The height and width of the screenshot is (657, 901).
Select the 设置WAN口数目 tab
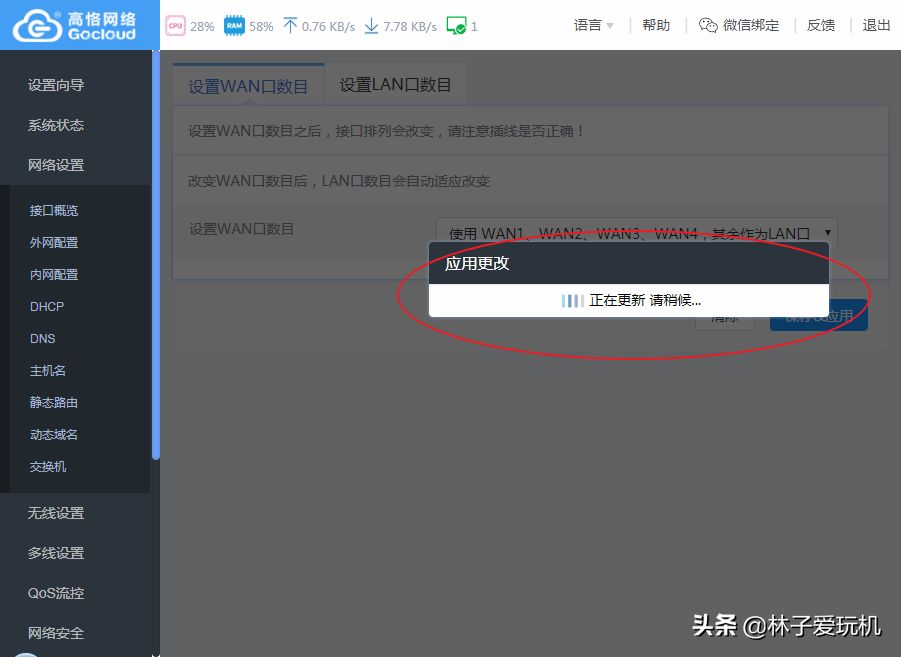point(248,86)
